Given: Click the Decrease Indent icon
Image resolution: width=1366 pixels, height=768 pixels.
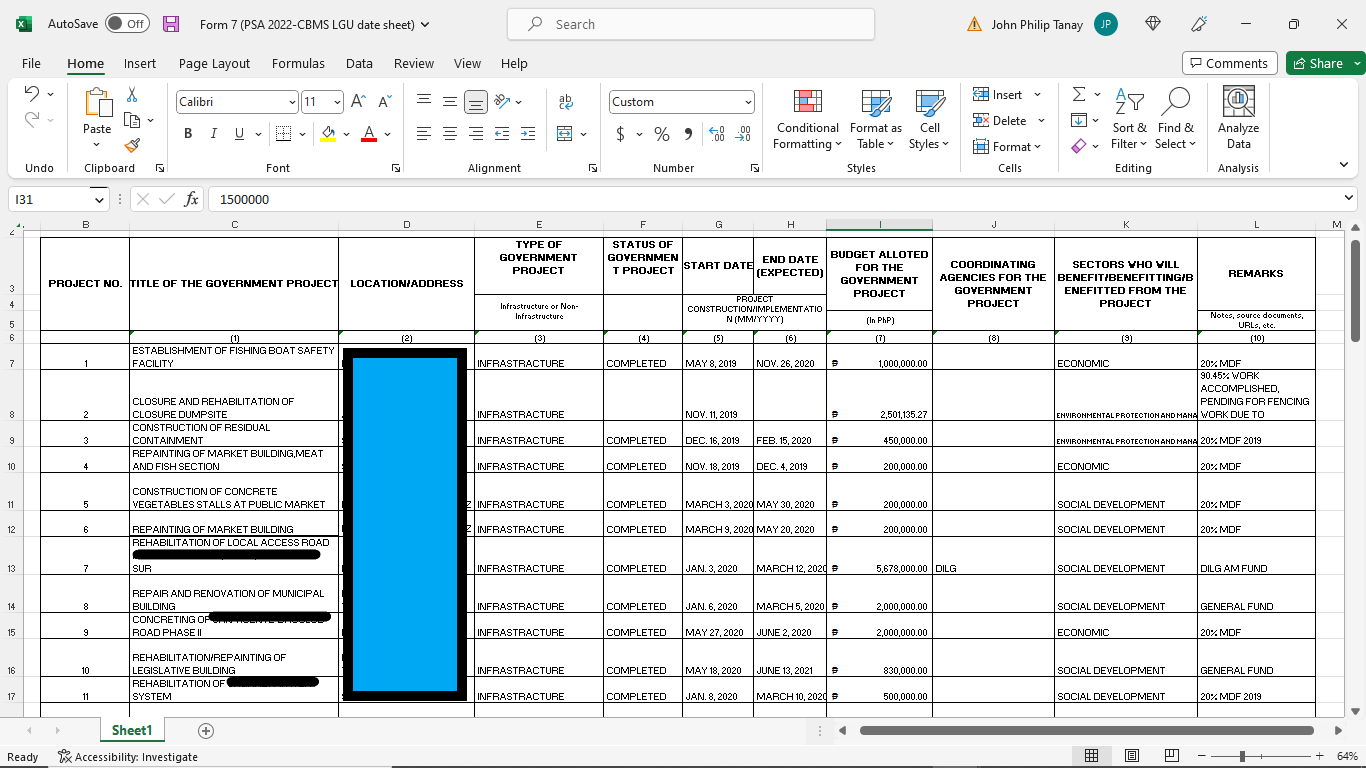Looking at the screenshot, I should point(502,134).
